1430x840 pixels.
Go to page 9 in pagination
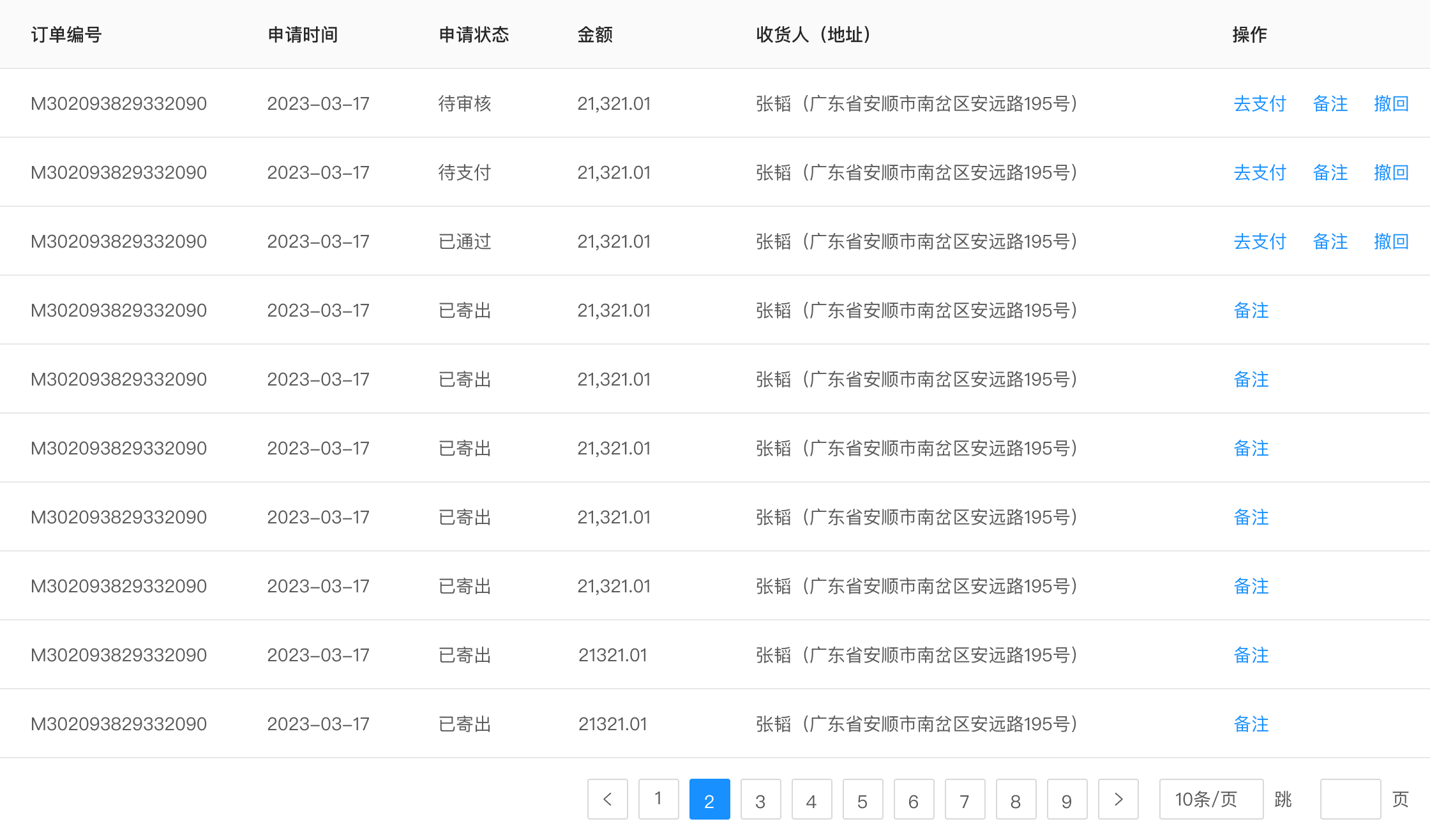coord(1067,799)
